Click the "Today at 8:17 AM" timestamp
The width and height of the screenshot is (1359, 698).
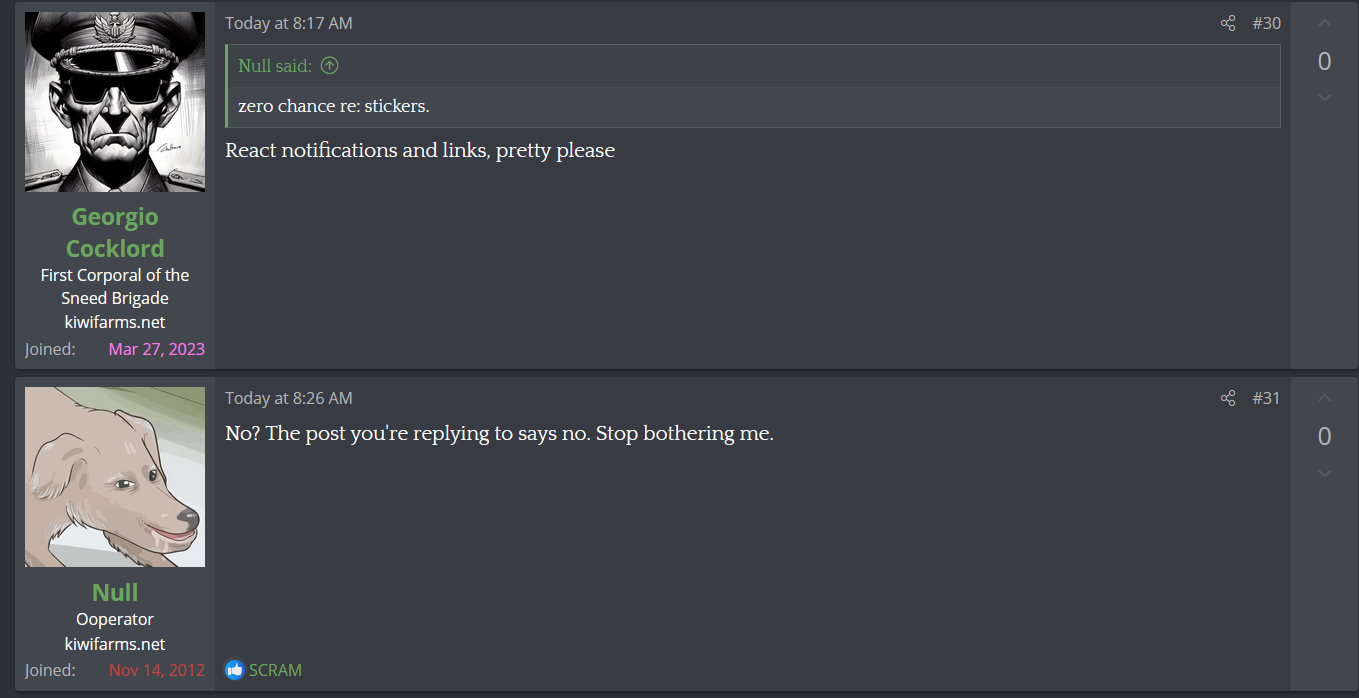[x=288, y=23]
